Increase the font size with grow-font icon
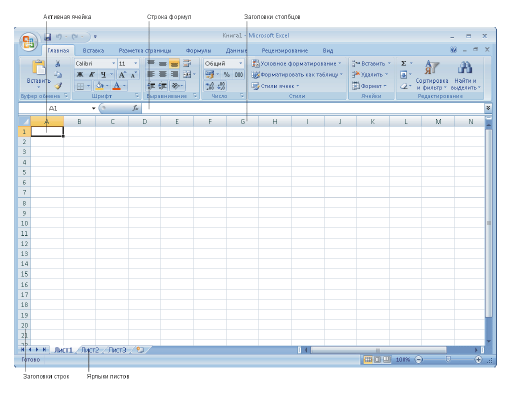The width and height of the screenshot is (522, 399). 122,75
